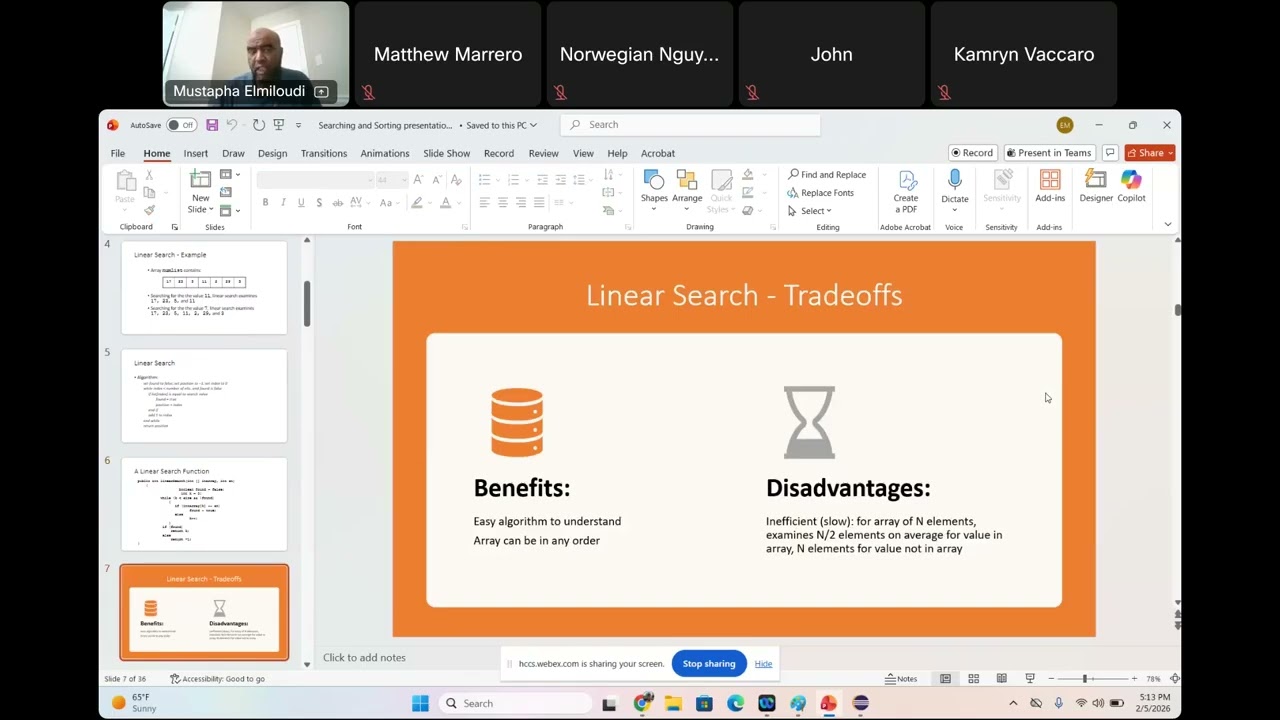Toggle Center paragraph alignment
The image size is (1280, 720).
[503, 202]
